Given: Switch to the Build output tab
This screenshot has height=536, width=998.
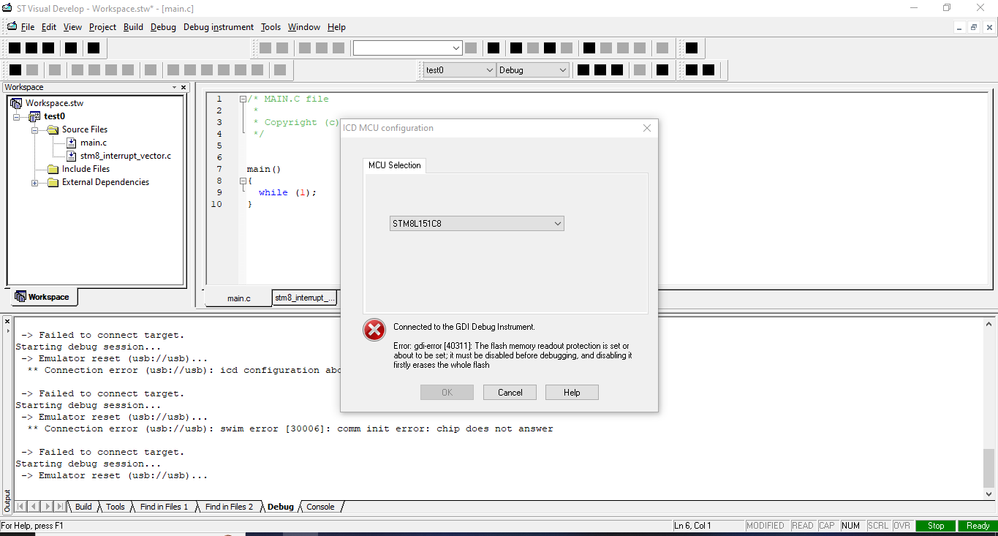Looking at the screenshot, I should (x=83, y=507).
